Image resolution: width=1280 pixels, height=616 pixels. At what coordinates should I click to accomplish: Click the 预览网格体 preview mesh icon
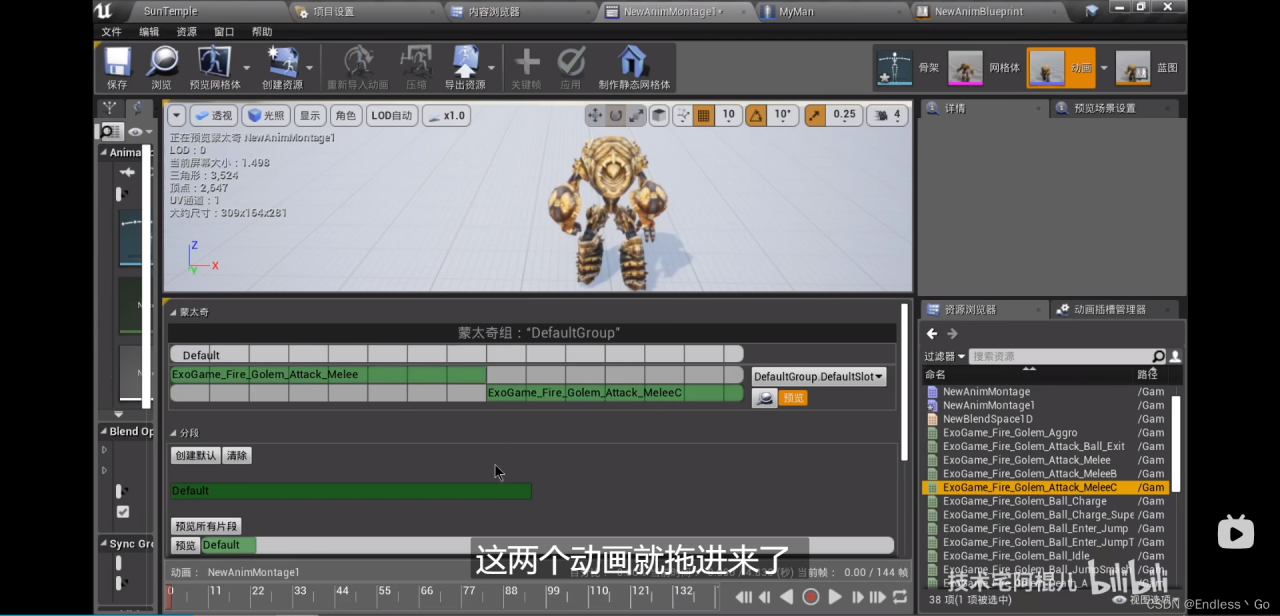click(213, 62)
